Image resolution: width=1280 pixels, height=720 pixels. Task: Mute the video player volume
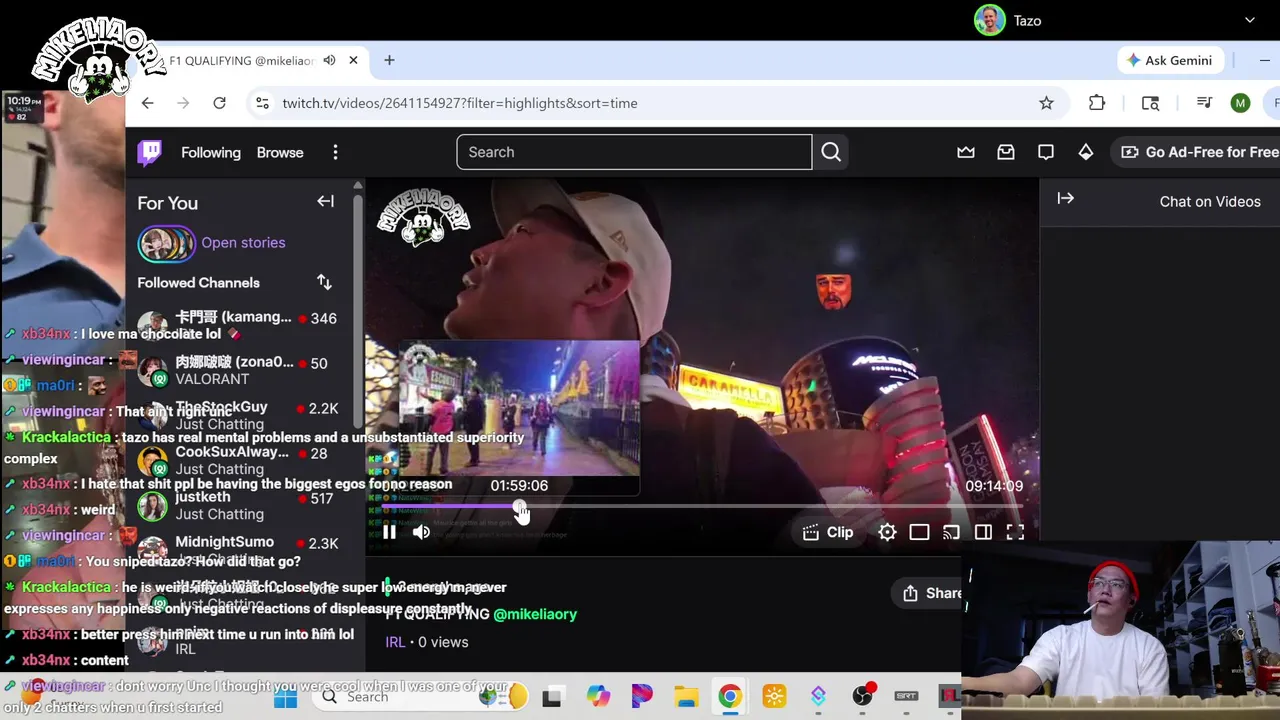click(x=421, y=533)
